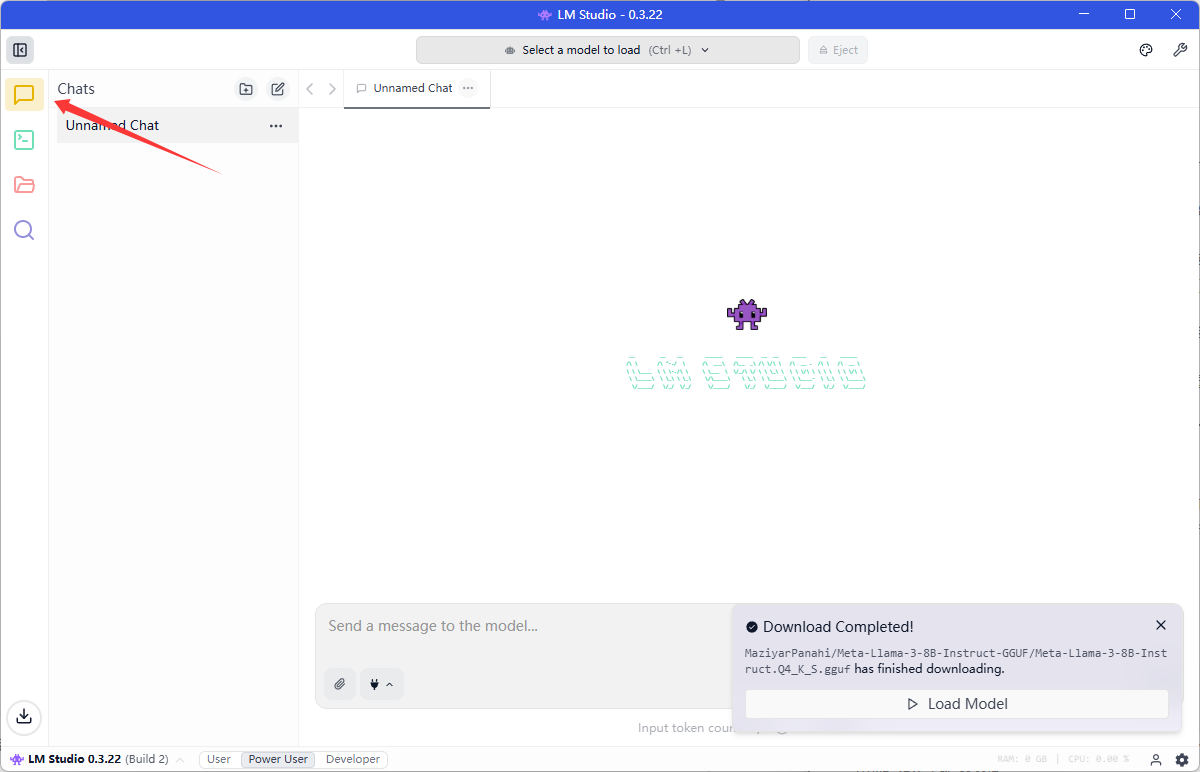The image size is (1200, 772).
Task: Dismiss the Download Completed notification
Action: click(1161, 625)
